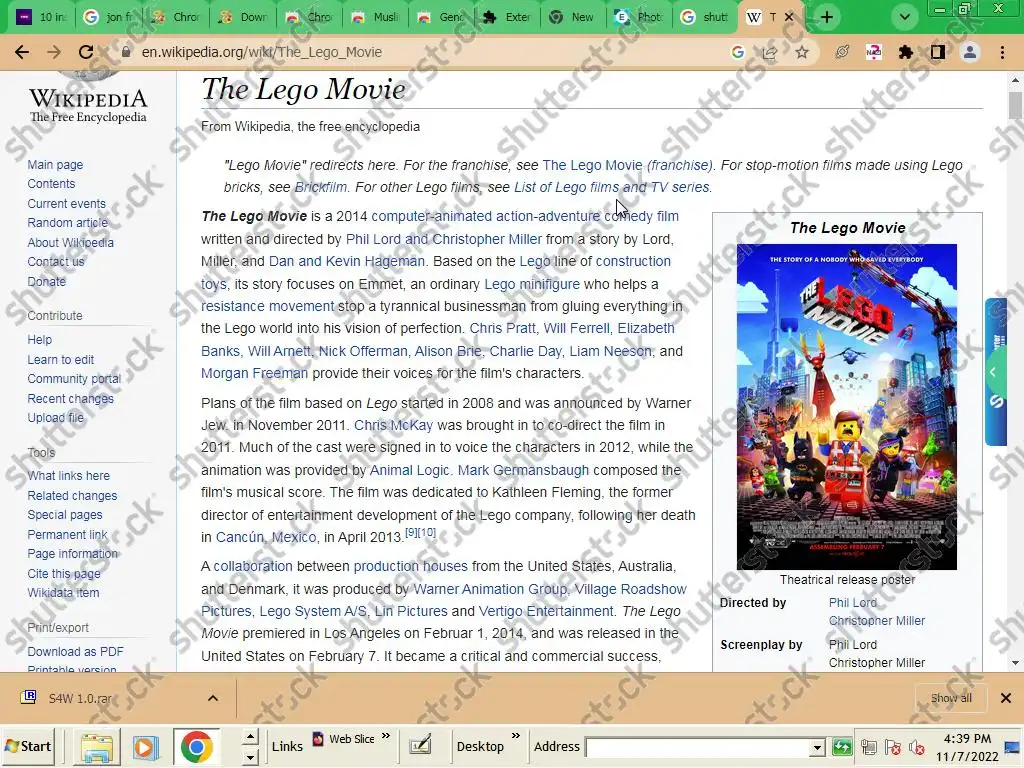Image resolution: width=1024 pixels, height=768 pixels.
Task: Switch to the 'New' tab
Action: (574, 17)
